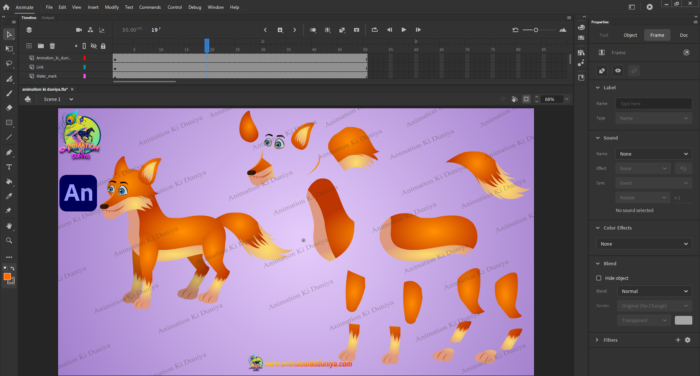Play the animation timeline
The height and width of the screenshot is (376, 700).
pos(404,30)
